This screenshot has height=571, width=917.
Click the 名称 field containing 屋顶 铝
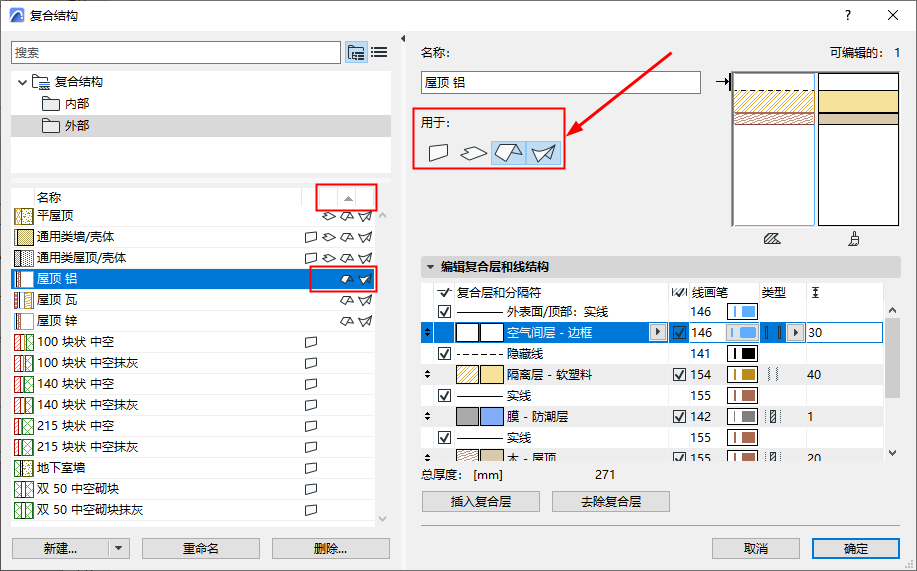(560, 82)
